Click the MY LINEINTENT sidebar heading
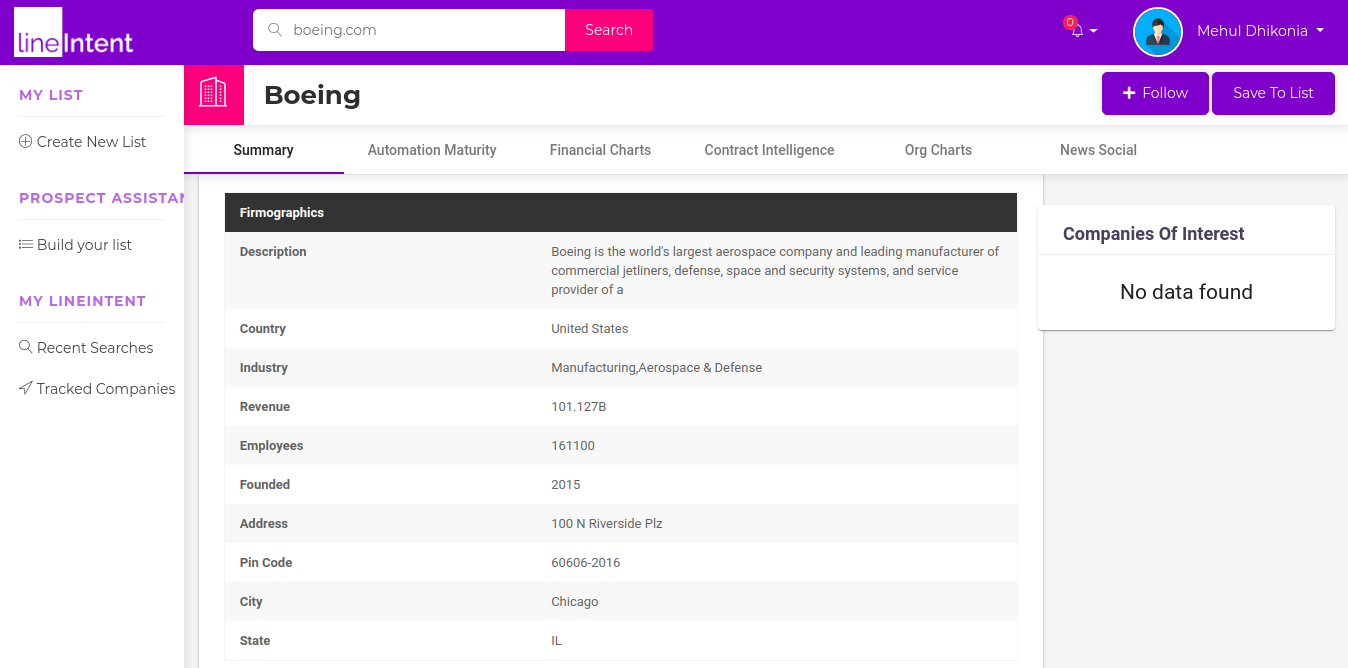Viewport: 1348px width, 668px height. 83,301
